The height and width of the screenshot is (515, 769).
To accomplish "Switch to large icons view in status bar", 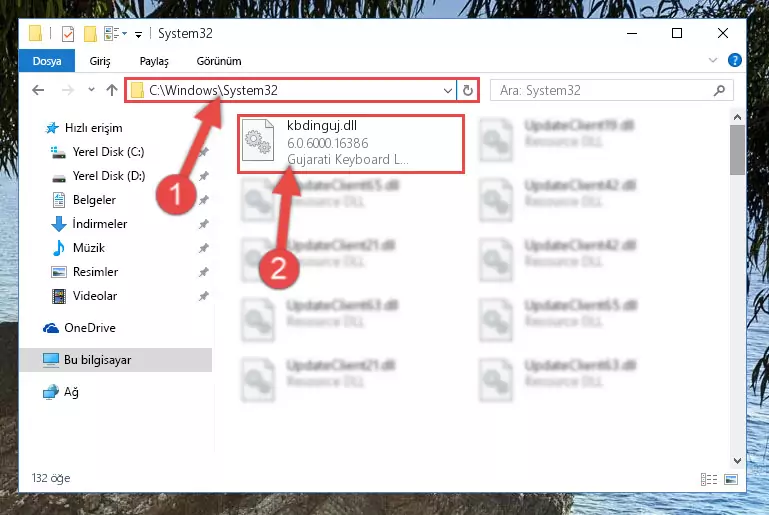I will point(731,479).
